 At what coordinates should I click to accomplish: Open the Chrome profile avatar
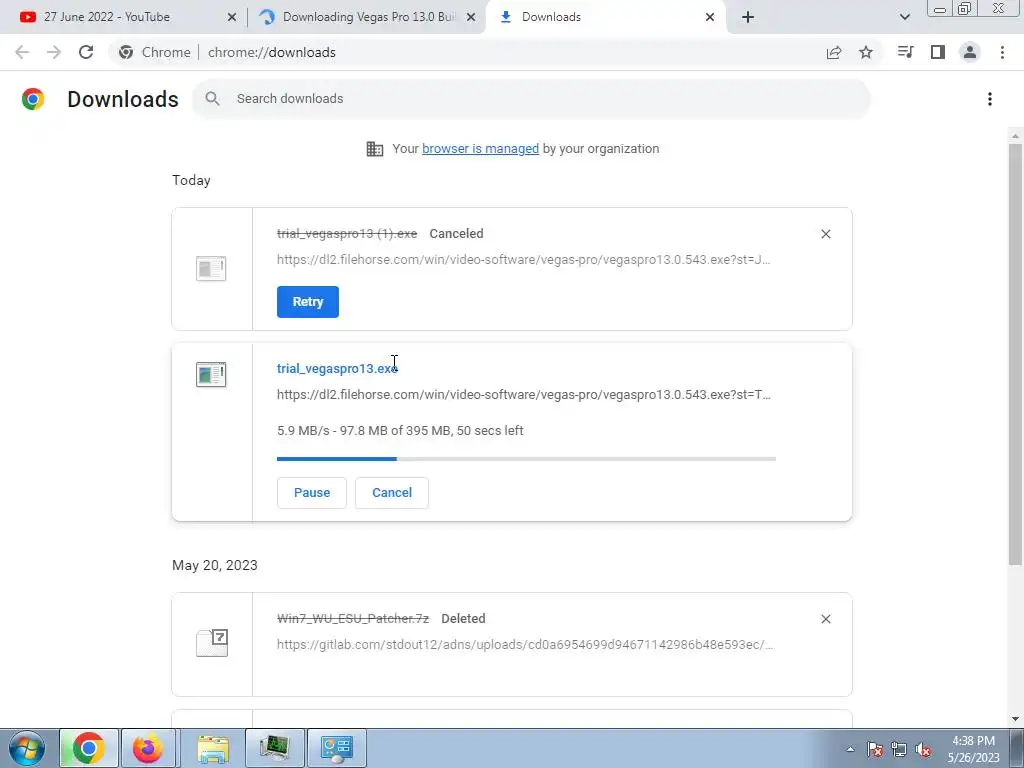tap(970, 52)
